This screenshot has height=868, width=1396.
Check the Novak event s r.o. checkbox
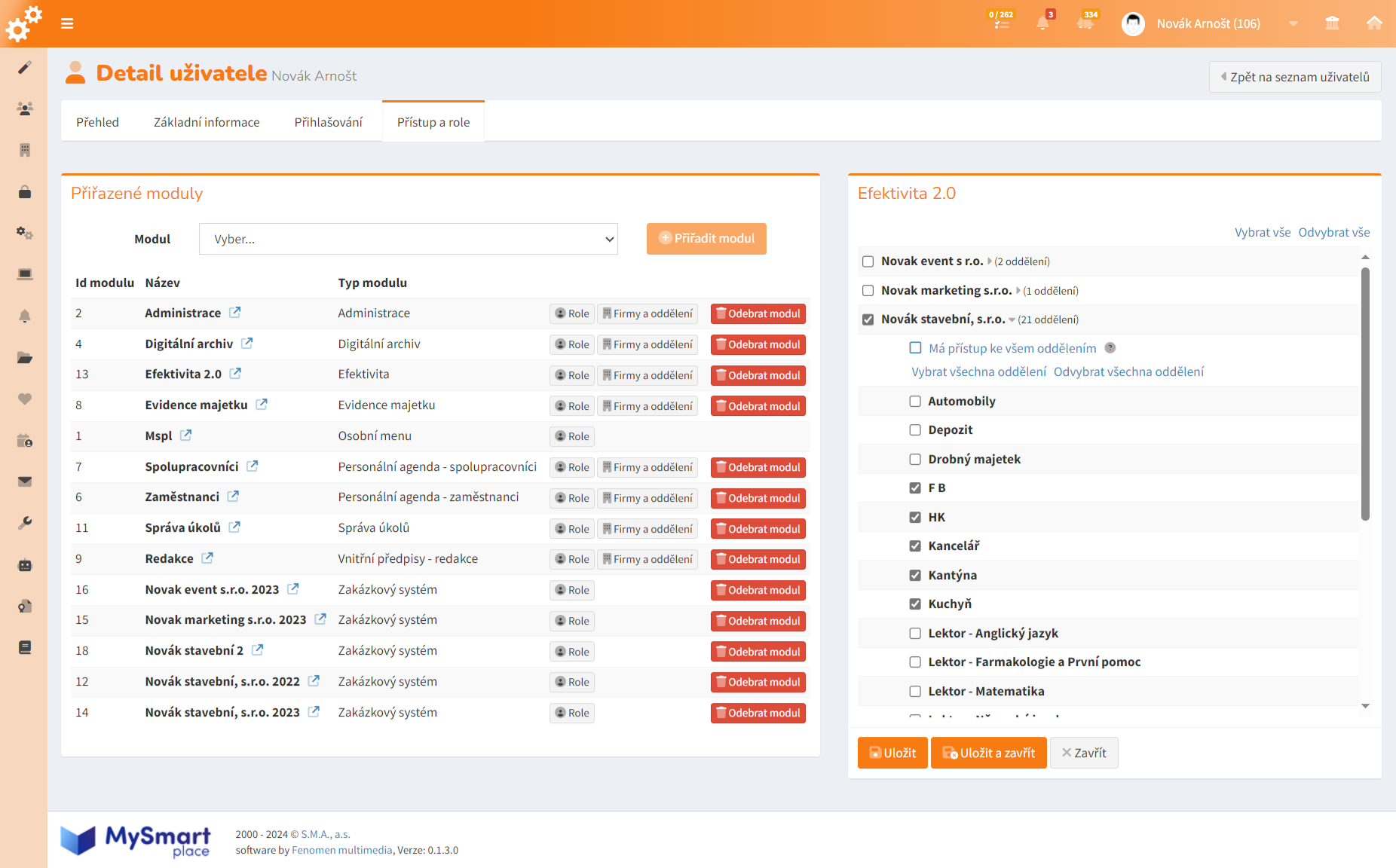coord(868,261)
